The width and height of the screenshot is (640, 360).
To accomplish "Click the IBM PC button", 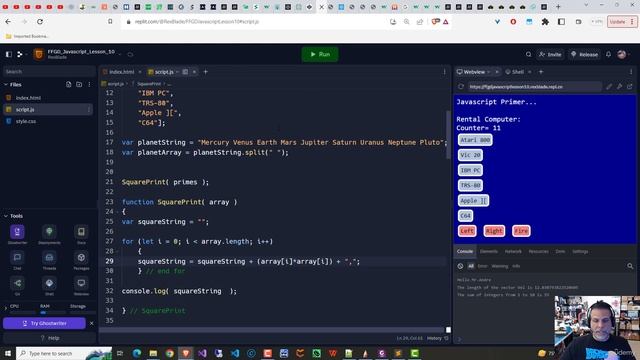I will [x=470, y=170].
